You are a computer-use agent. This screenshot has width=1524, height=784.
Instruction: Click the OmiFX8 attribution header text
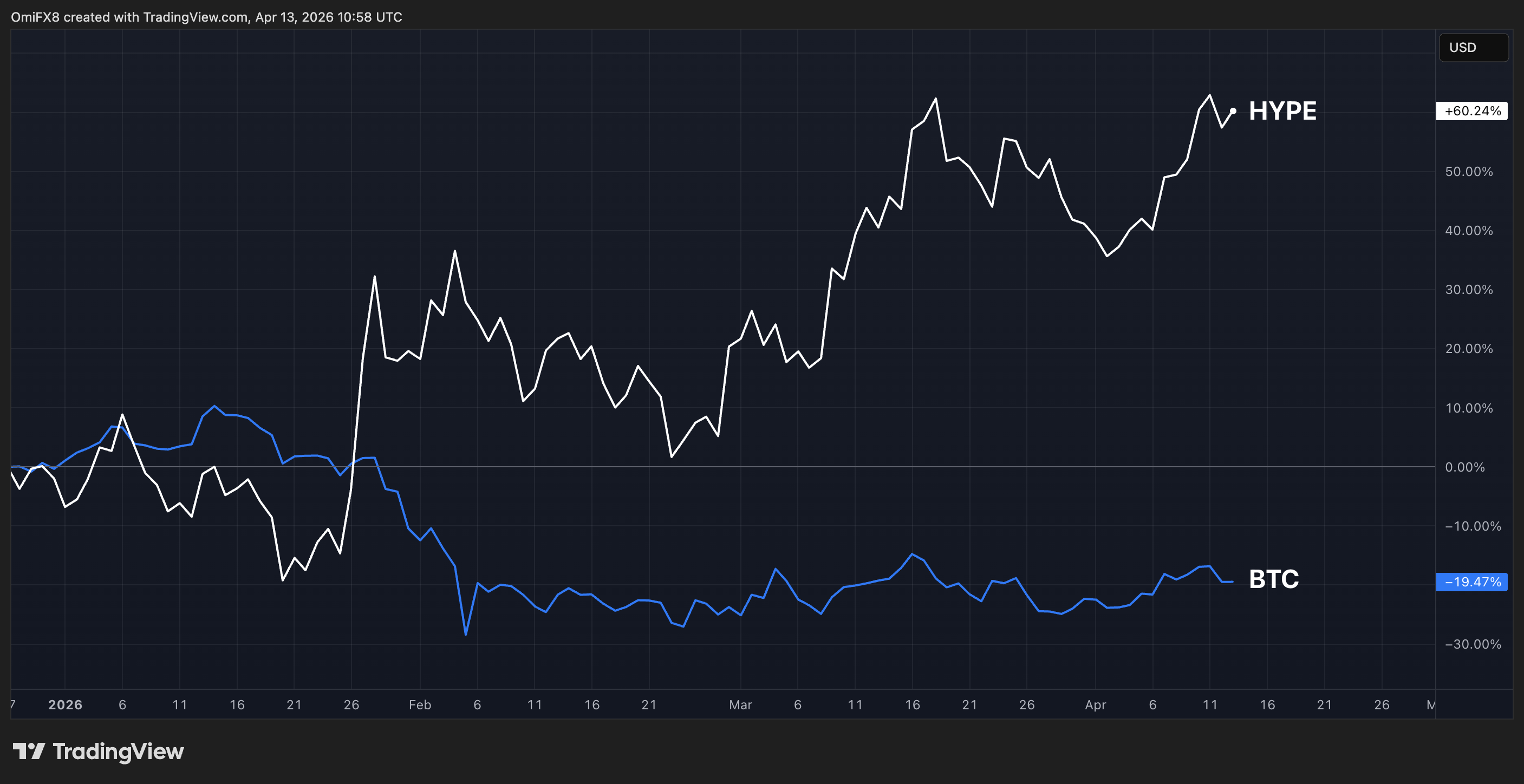tap(206, 17)
